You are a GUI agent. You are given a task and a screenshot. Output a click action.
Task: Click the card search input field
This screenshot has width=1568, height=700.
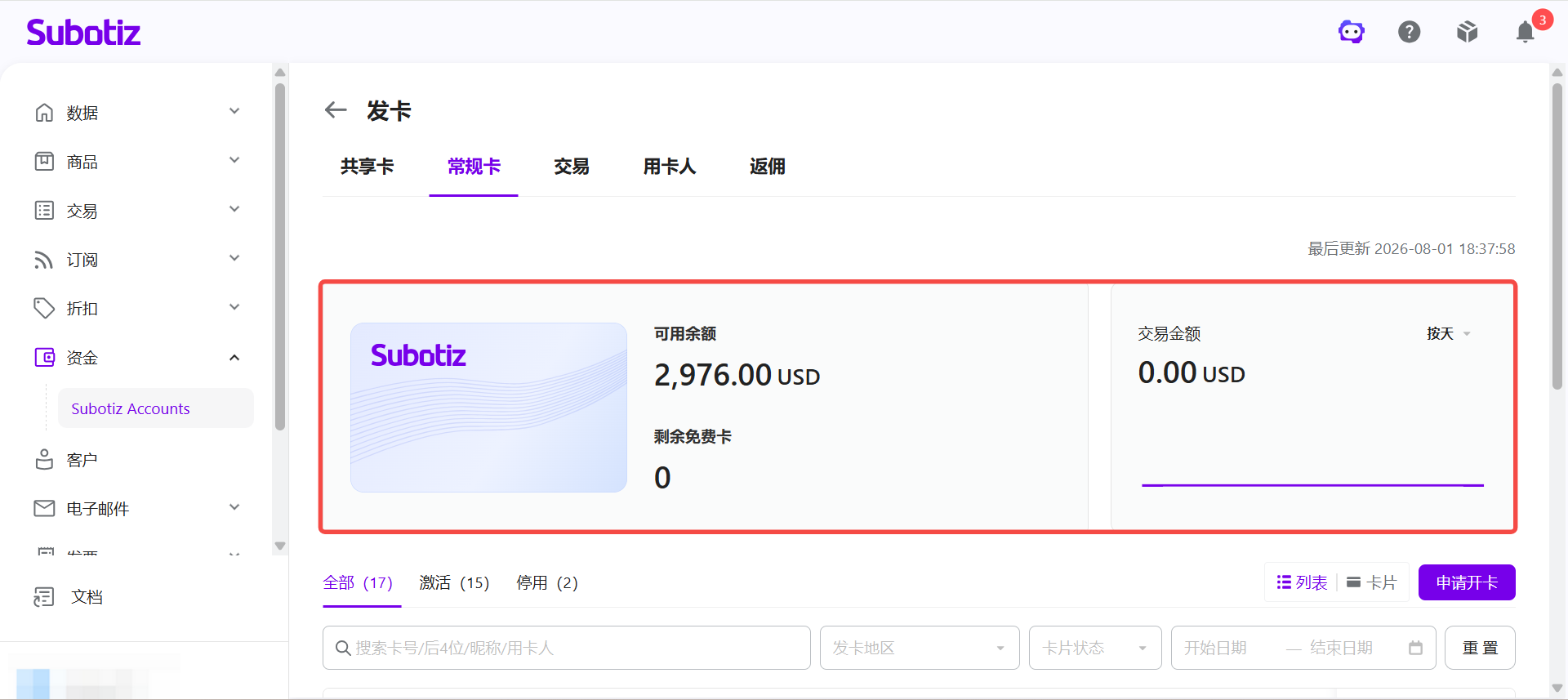pos(567,648)
